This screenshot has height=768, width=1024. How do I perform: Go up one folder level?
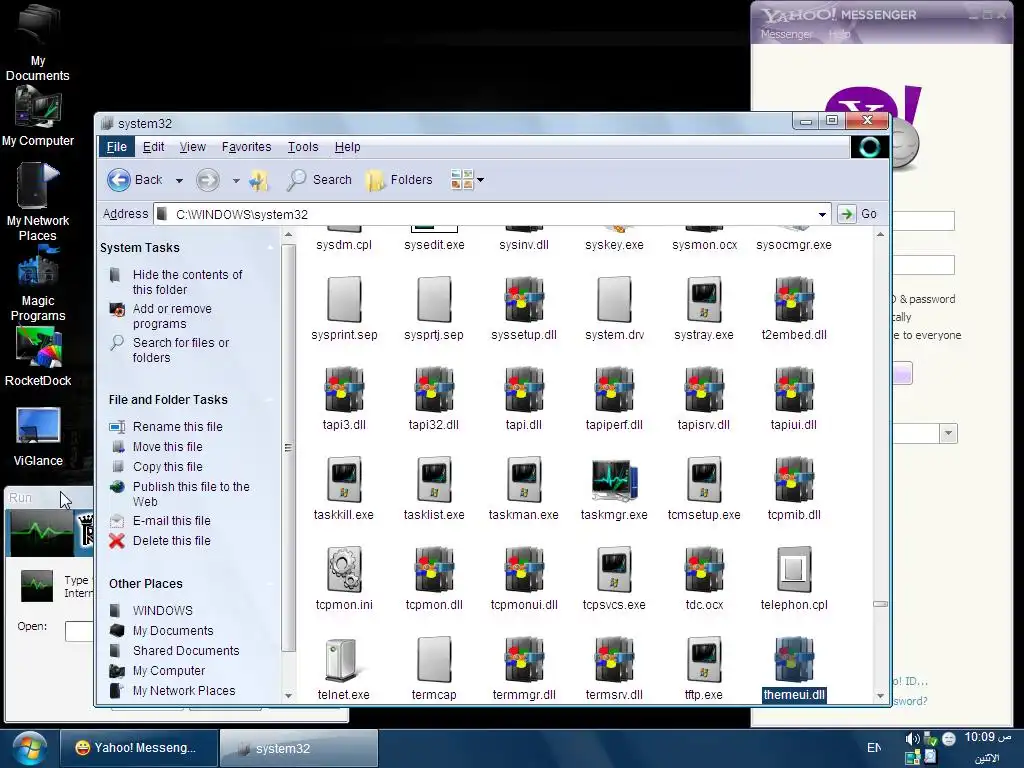click(x=259, y=180)
